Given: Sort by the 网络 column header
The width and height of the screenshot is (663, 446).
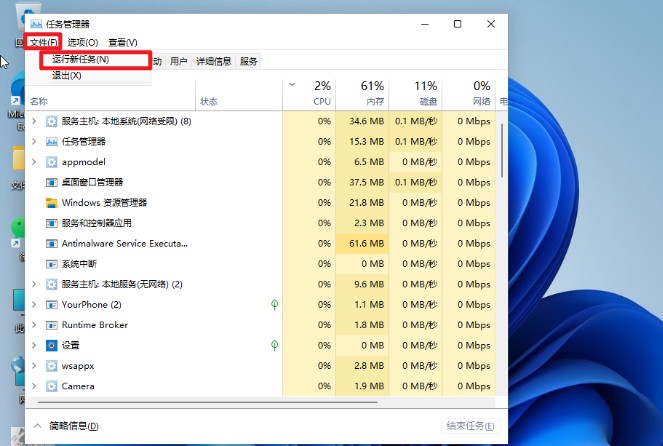Looking at the screenshot, I should [x=469, y=94].
